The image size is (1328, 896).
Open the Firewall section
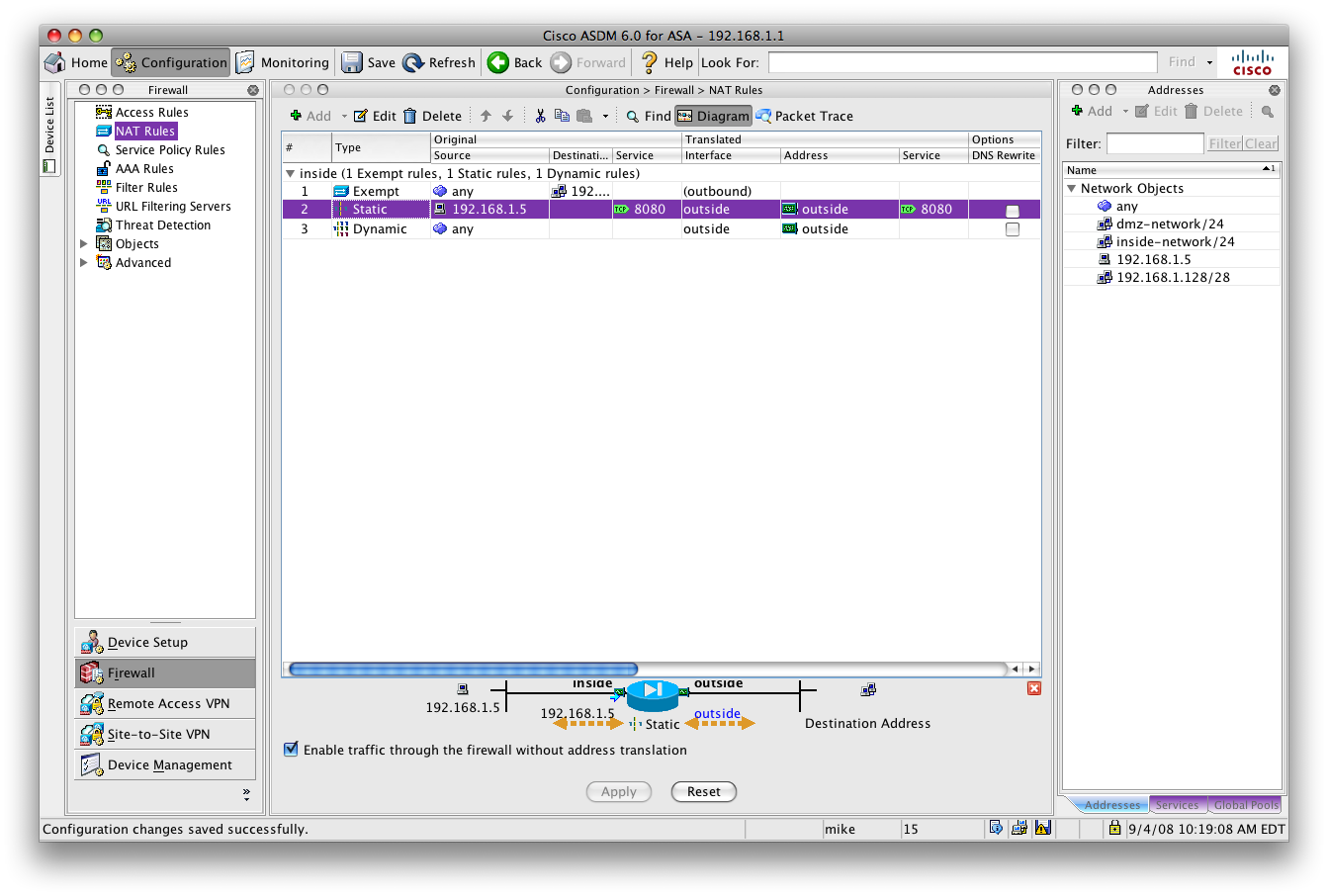[165, 672]
